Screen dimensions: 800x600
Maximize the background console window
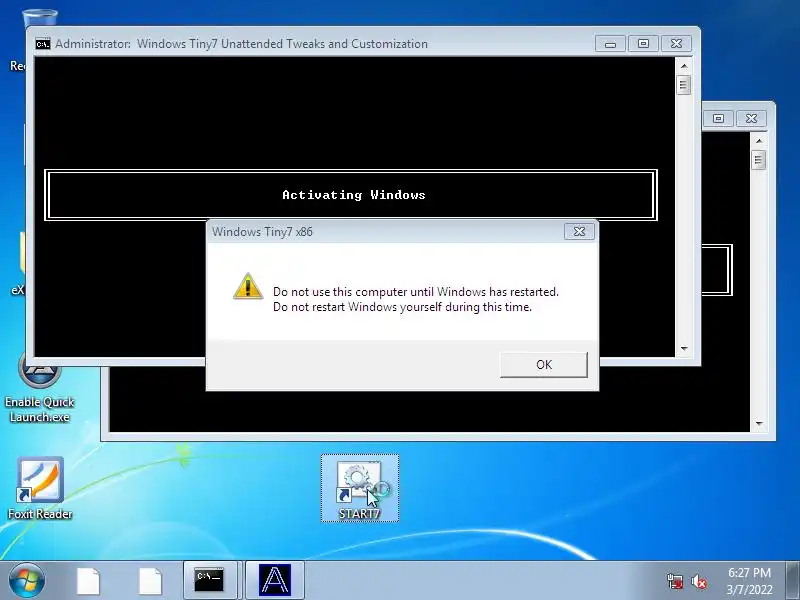718,118
